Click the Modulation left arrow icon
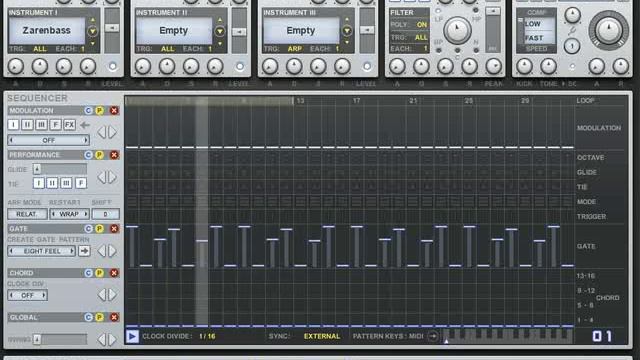Viewport: 640px width, 360px height. [84, 125]
